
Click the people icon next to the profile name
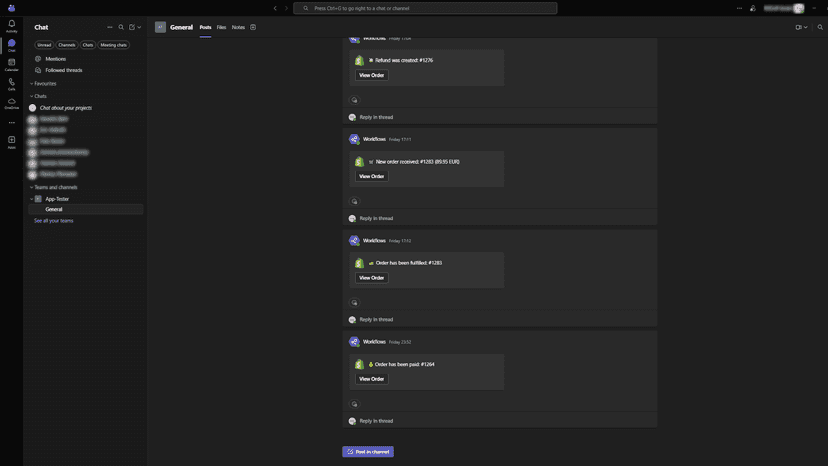(753, 8)
